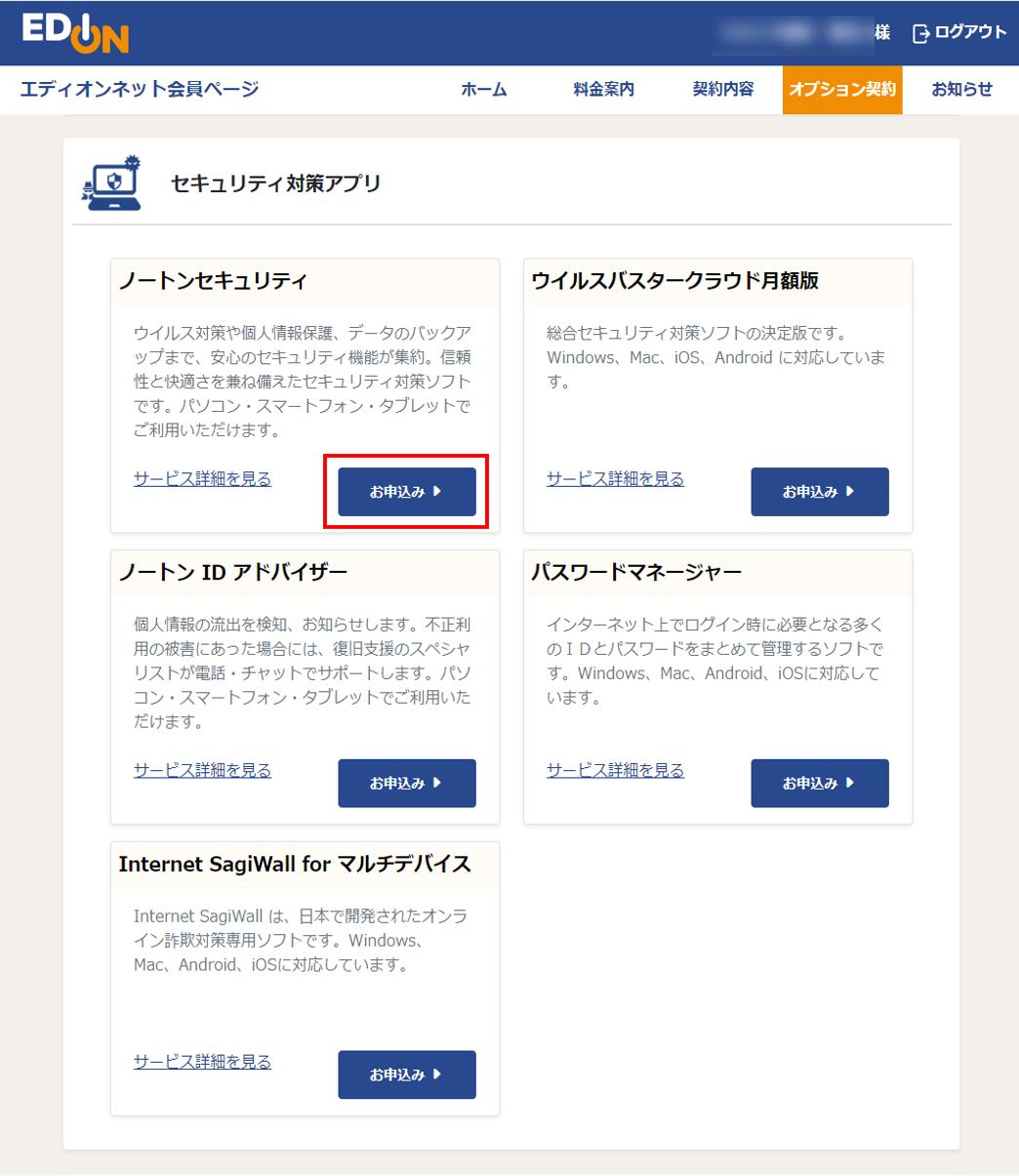Screen dimensions: 1019x1176
Task: Open the 料金案内 menu tab
Action: (x=604, y=90)
